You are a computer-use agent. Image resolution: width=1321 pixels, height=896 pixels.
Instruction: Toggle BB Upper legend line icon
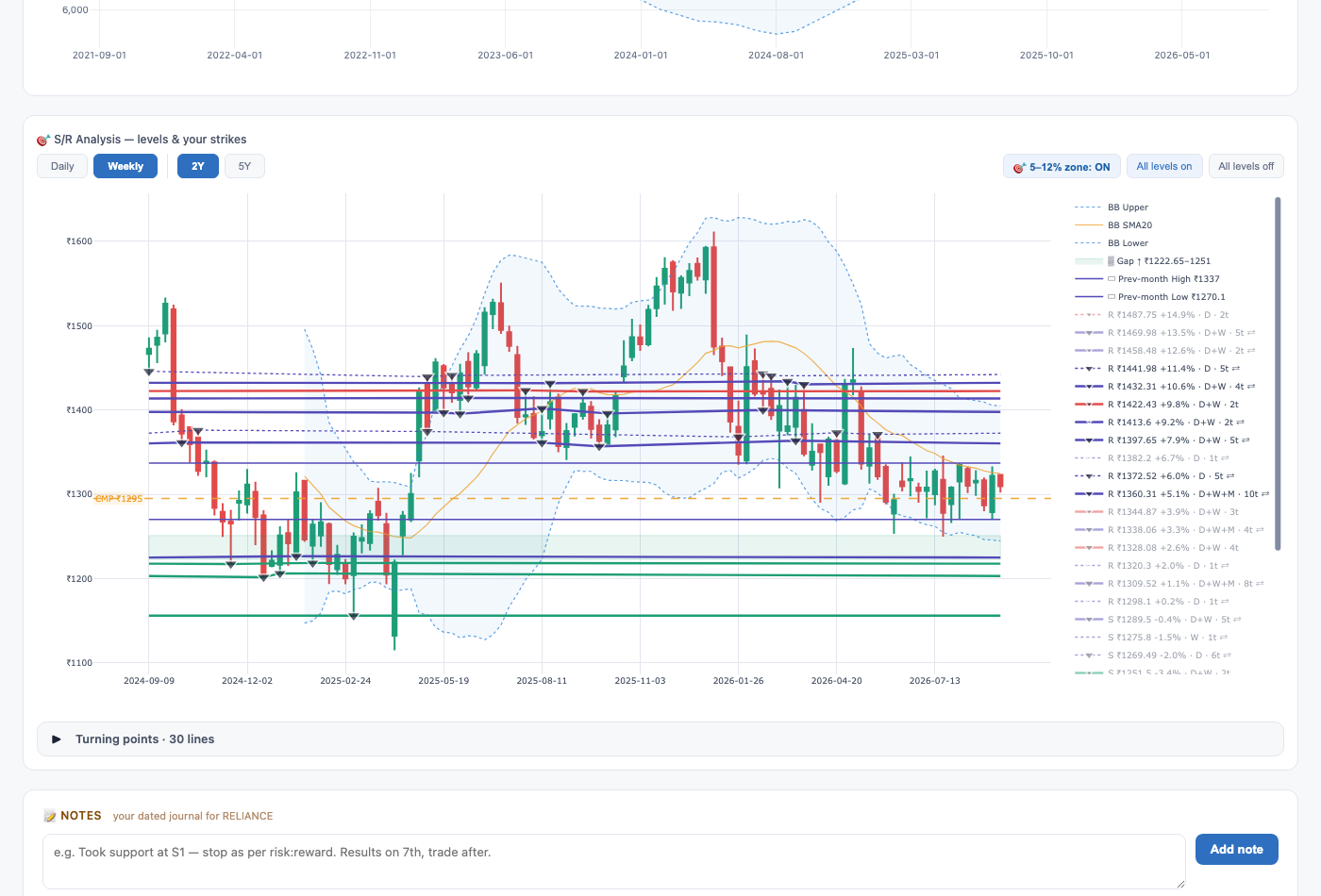tap(1088, 207)
